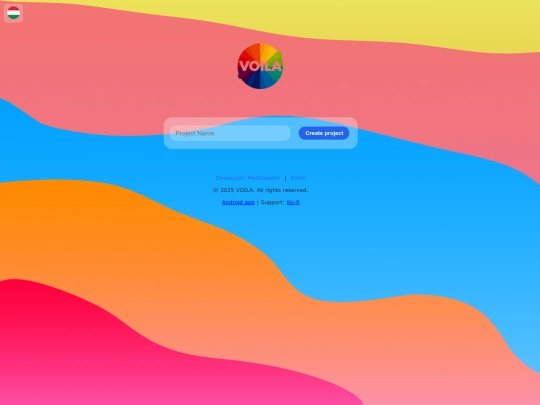The width and height of the screenshot is (540, 405).
Task: Open the Developer: Matthiasdev link
Action: coord(248,178)
